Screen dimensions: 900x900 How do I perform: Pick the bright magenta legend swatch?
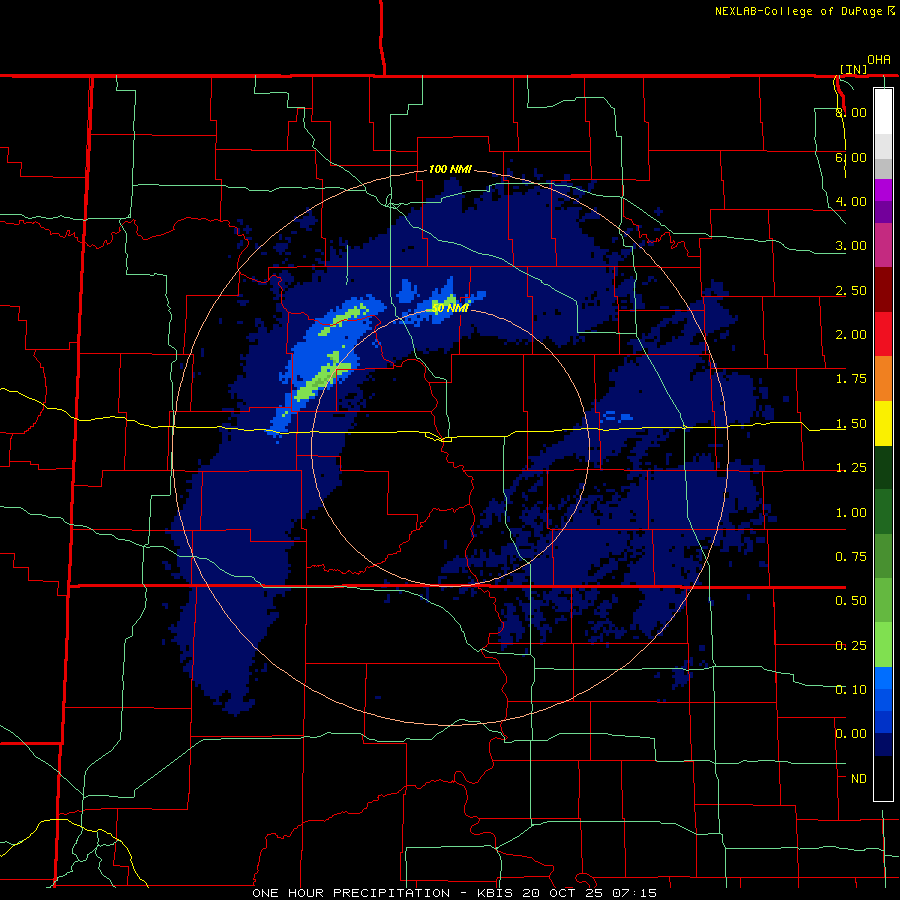point(883,190)
